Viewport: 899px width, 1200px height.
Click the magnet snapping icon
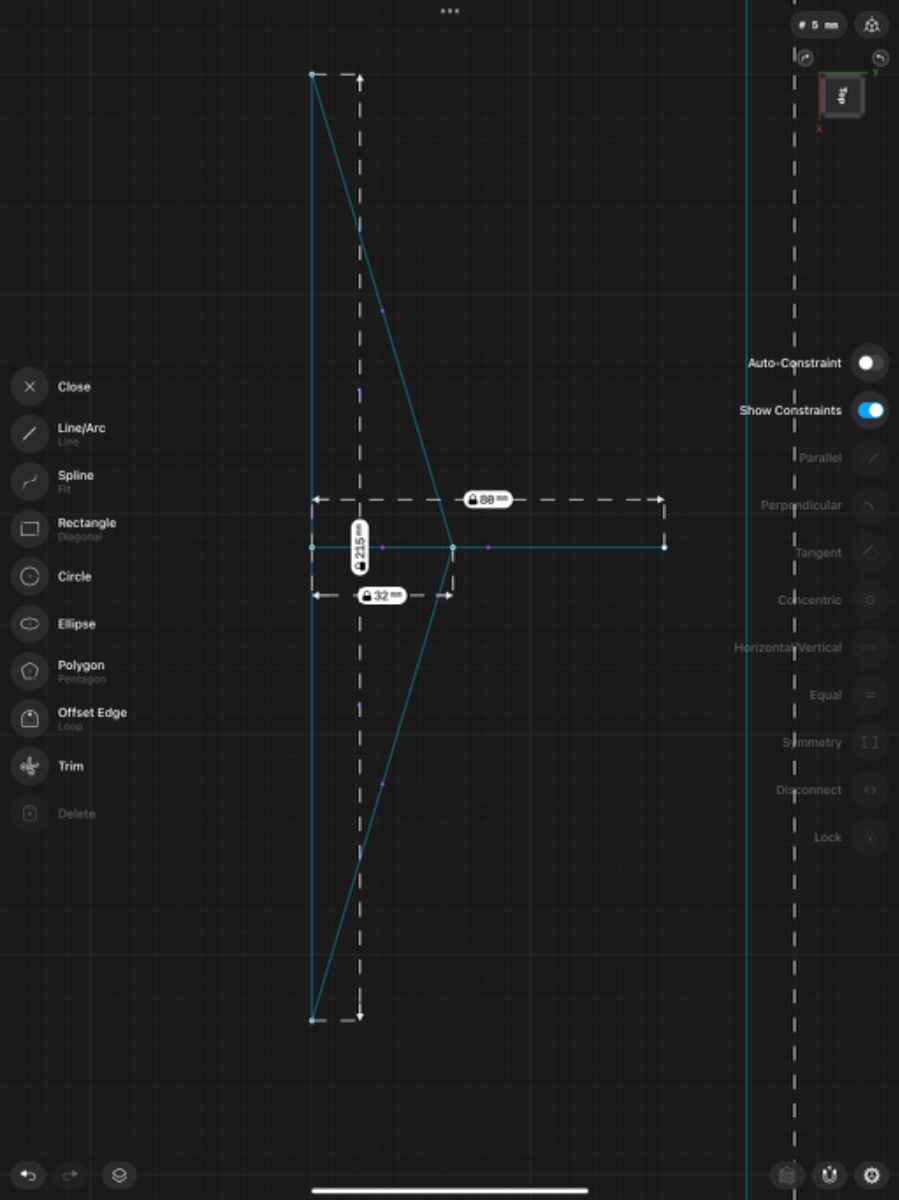tap(829, 1175)
